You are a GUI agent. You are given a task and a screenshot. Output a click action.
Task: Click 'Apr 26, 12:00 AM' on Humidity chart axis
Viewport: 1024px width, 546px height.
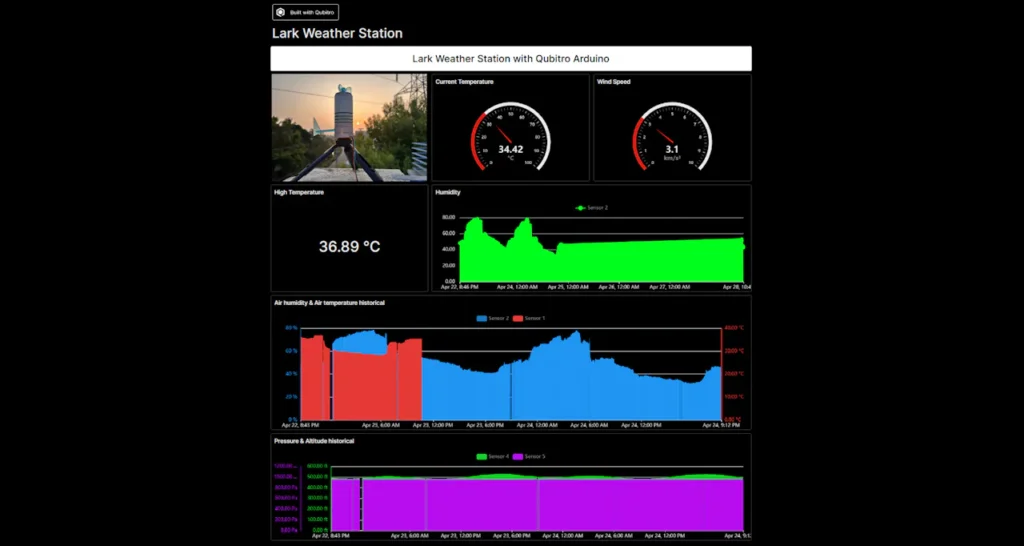(x=617, y=287)
